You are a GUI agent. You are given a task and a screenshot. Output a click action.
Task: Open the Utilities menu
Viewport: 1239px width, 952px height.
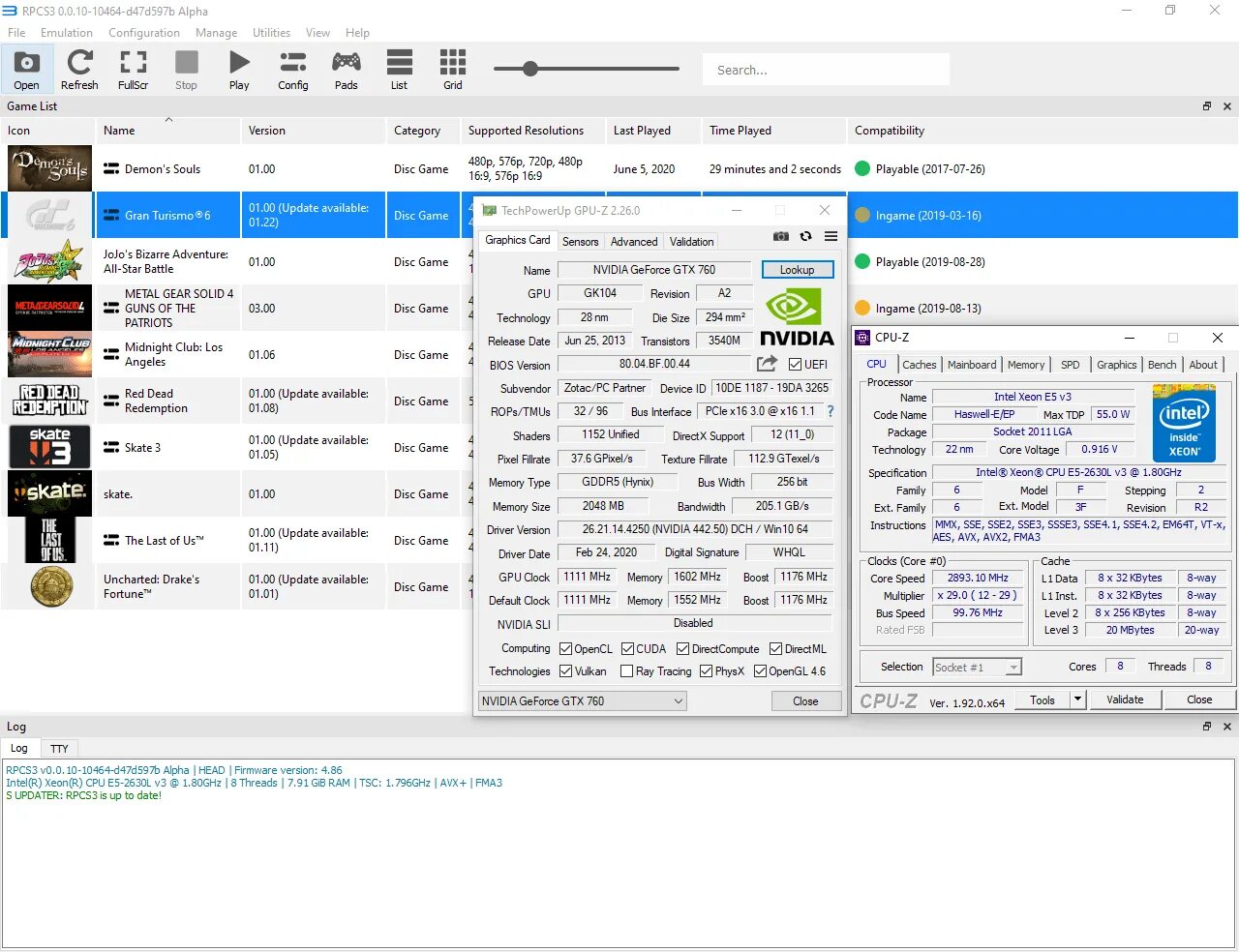point(271,33)
